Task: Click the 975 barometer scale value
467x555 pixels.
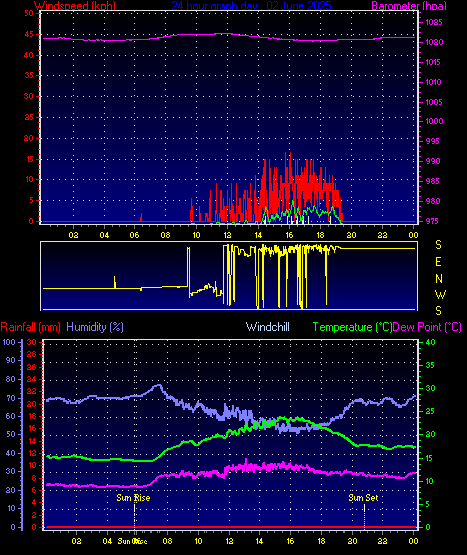Action: click(432, 221)
